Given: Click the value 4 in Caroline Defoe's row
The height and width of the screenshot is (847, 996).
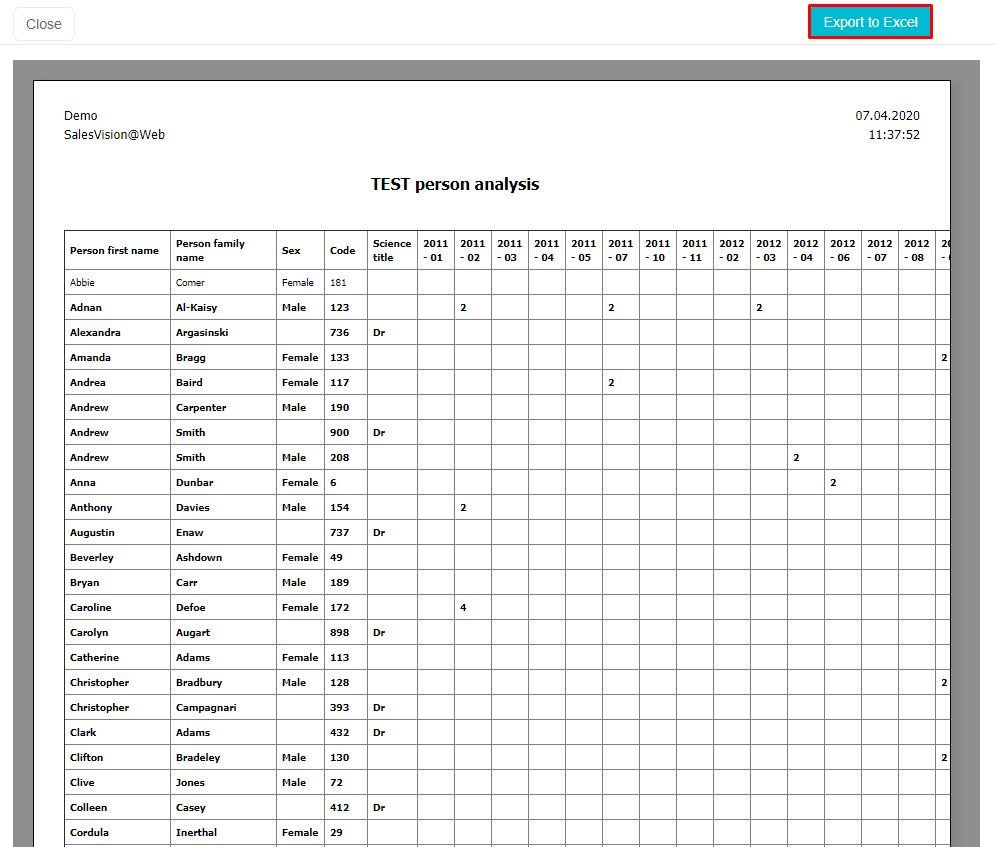Looking at the screenshot, I should pos(463,608).
